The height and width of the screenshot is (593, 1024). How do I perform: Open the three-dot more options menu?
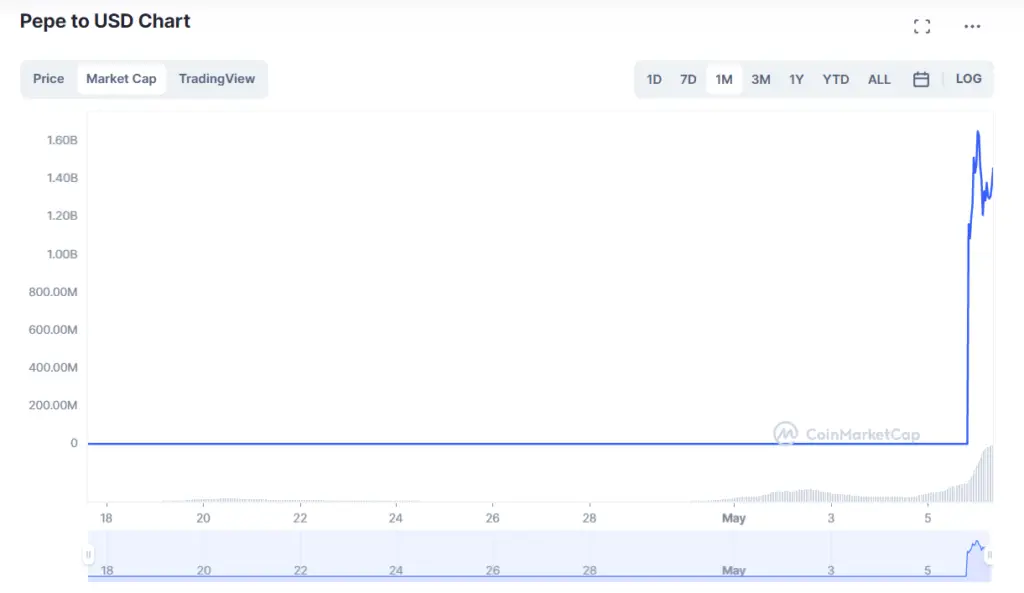972,27
